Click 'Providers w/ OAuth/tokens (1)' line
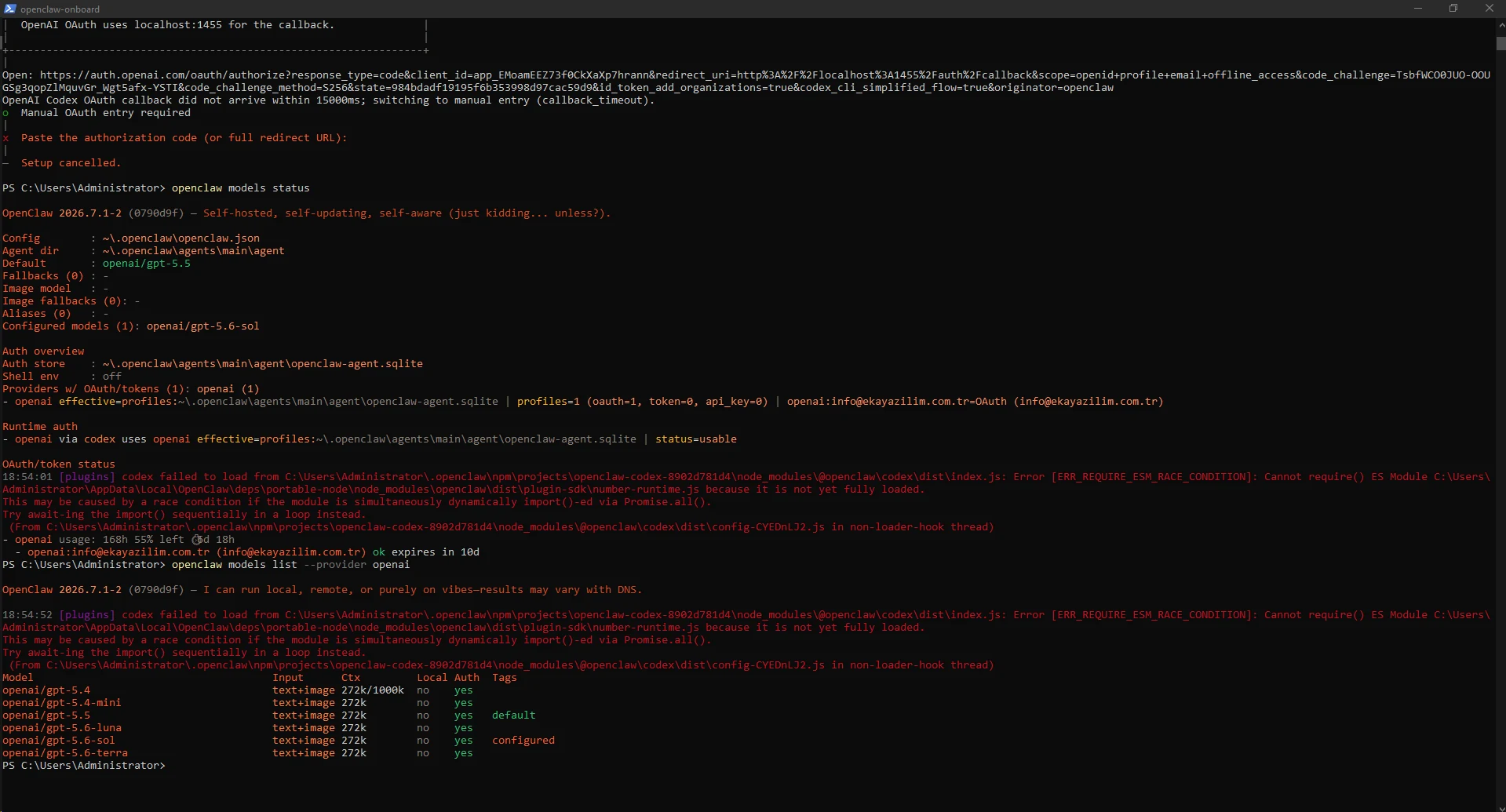 coord(130,389)
